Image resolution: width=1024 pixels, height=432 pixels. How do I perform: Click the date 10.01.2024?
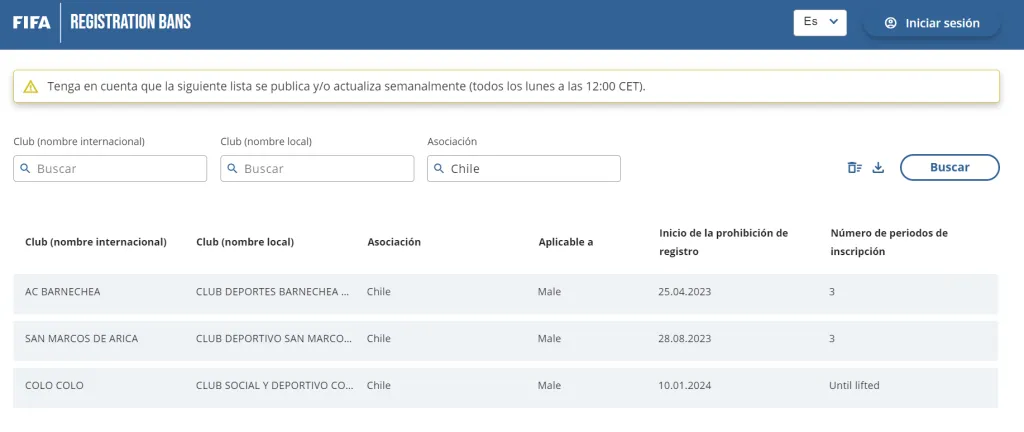pyautogui.click(x=684, y=386)
